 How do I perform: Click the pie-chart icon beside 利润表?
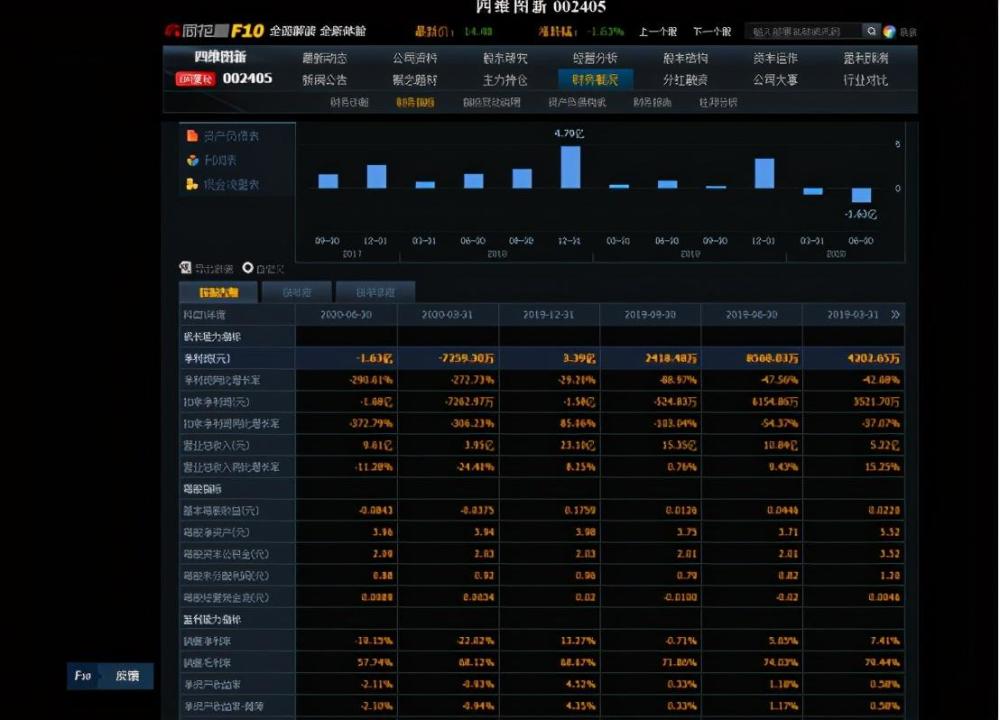(x=192, y=160)
